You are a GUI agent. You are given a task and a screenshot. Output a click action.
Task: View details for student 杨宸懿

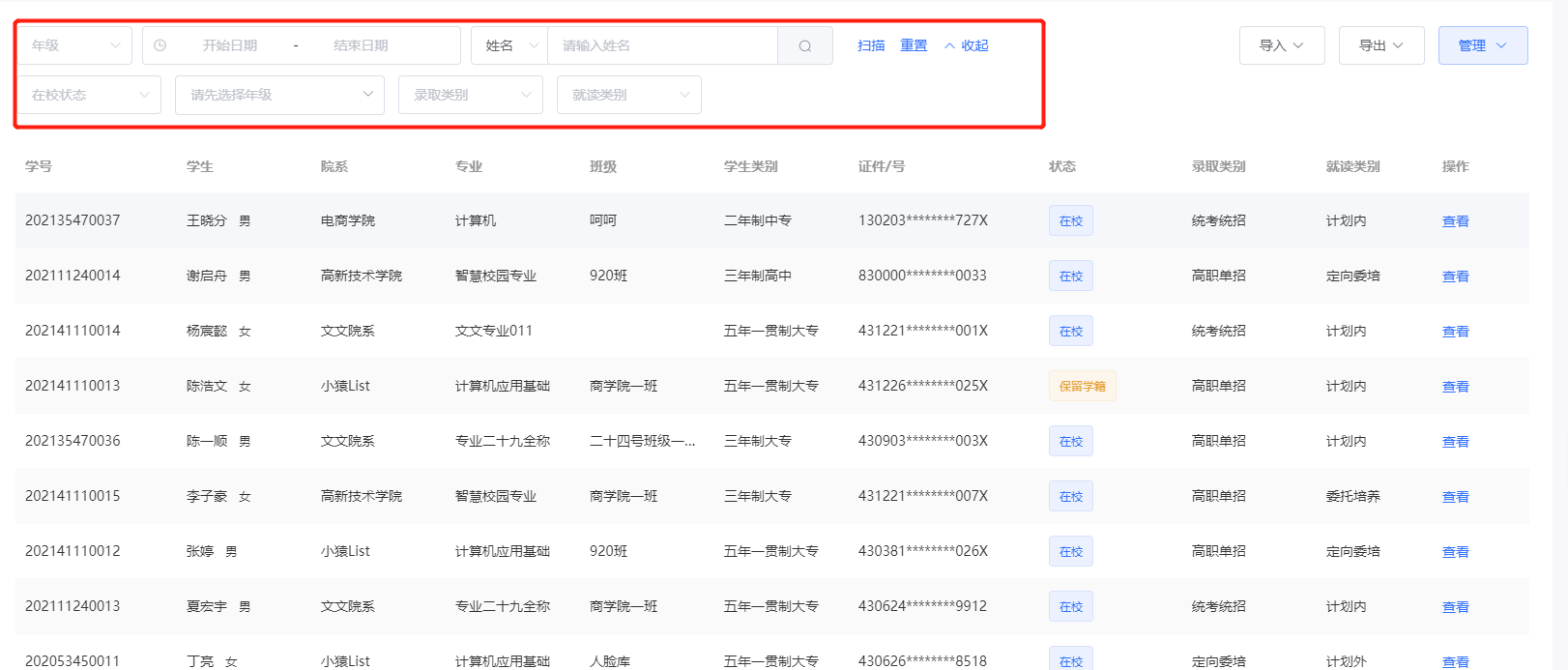click(x=1455, y=332)
